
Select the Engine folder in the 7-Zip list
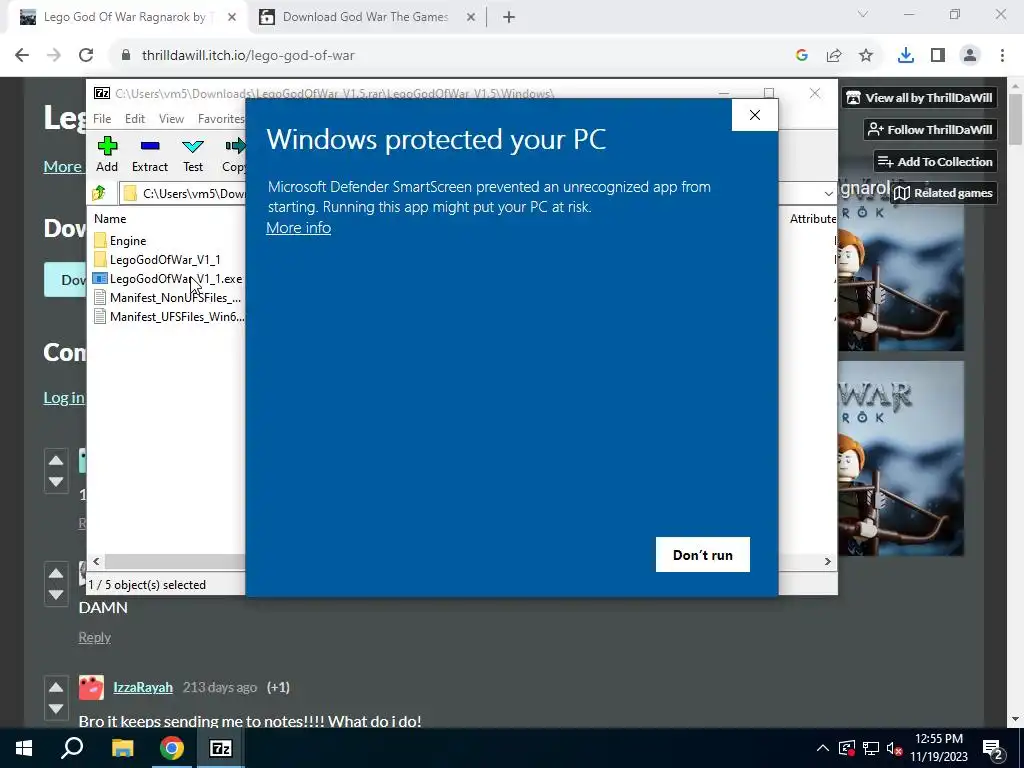click(x=128, y=241)
